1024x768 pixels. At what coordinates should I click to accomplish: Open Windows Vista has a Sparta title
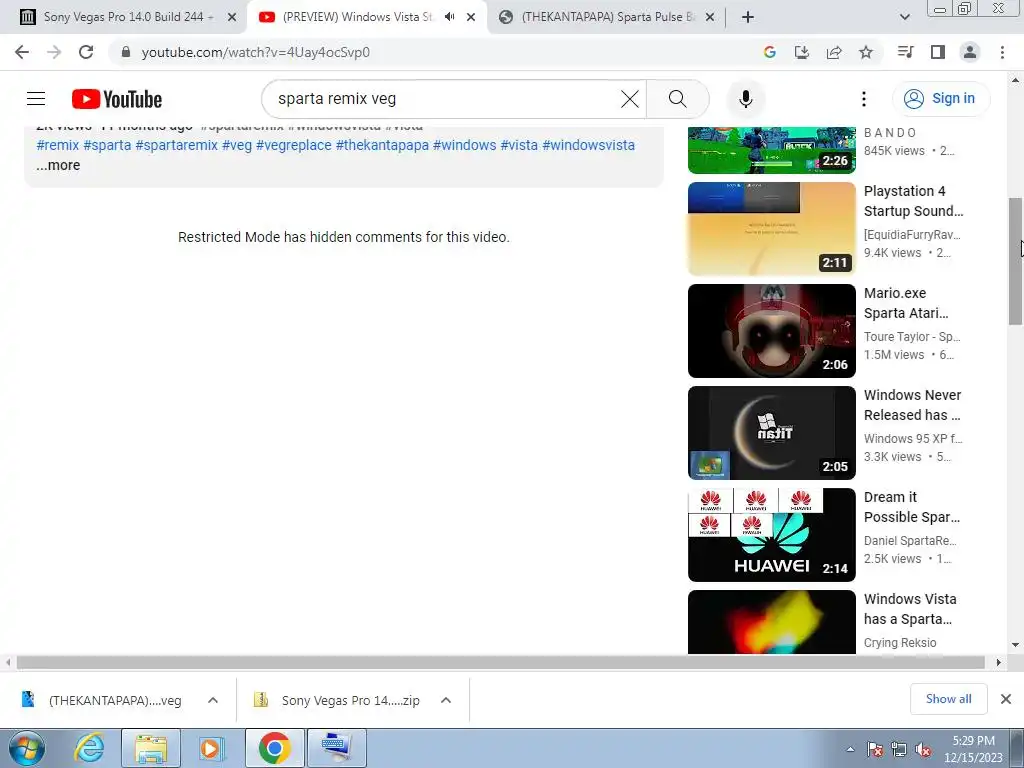coord(911,609)
